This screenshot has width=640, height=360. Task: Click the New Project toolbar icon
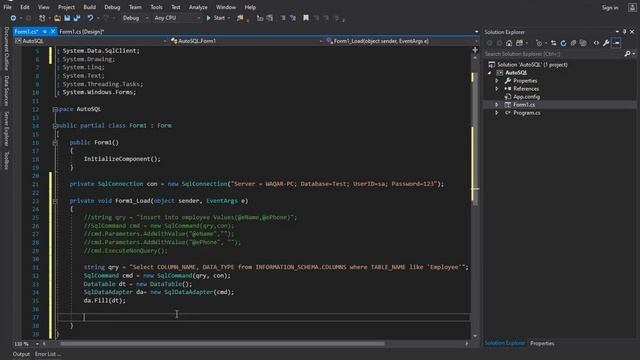(42, 18)
